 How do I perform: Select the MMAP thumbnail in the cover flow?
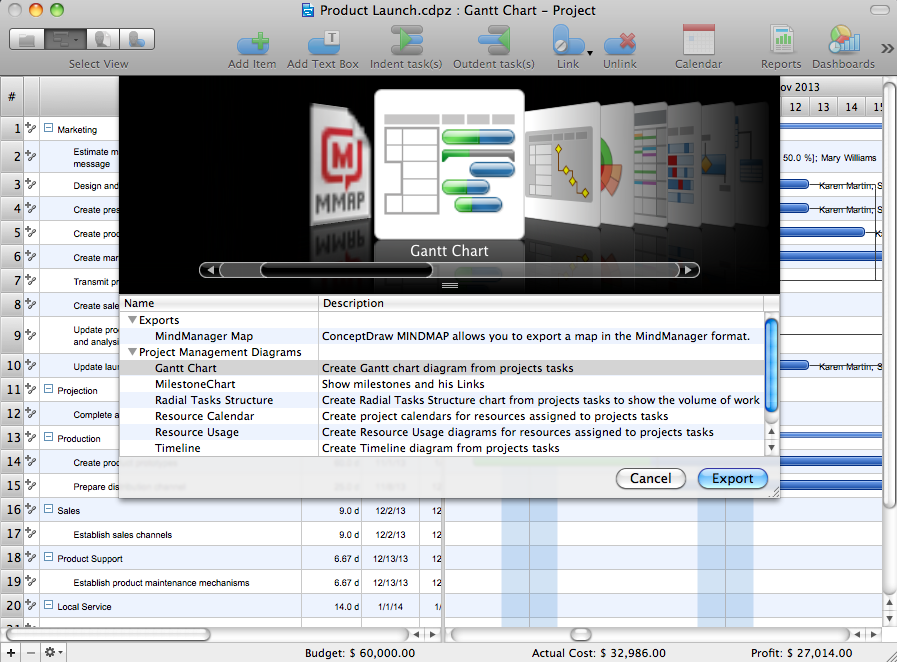click(340, 166)
